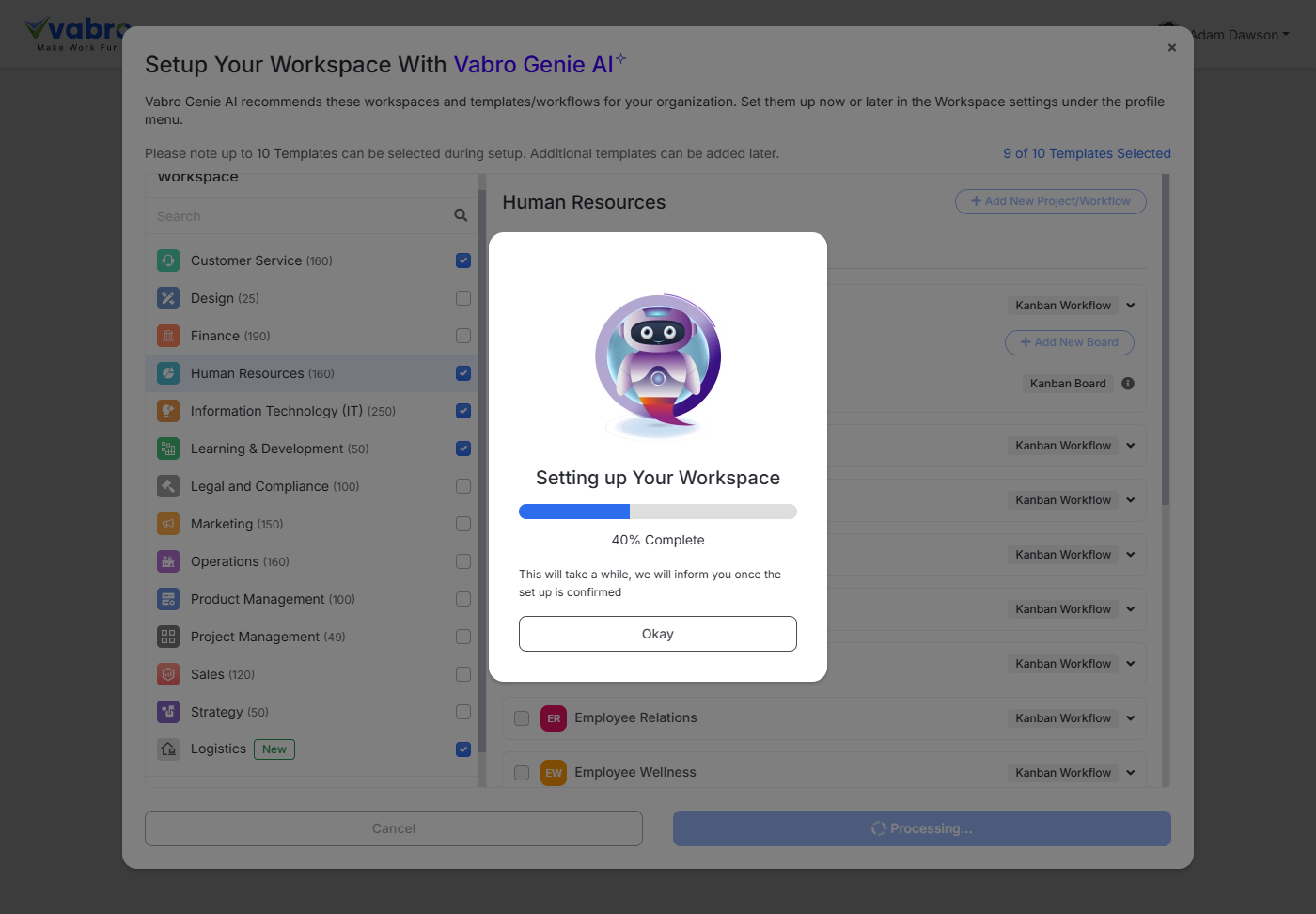Click the Finance workspace icon
The image size is (1316, 914).
point(168,336)
